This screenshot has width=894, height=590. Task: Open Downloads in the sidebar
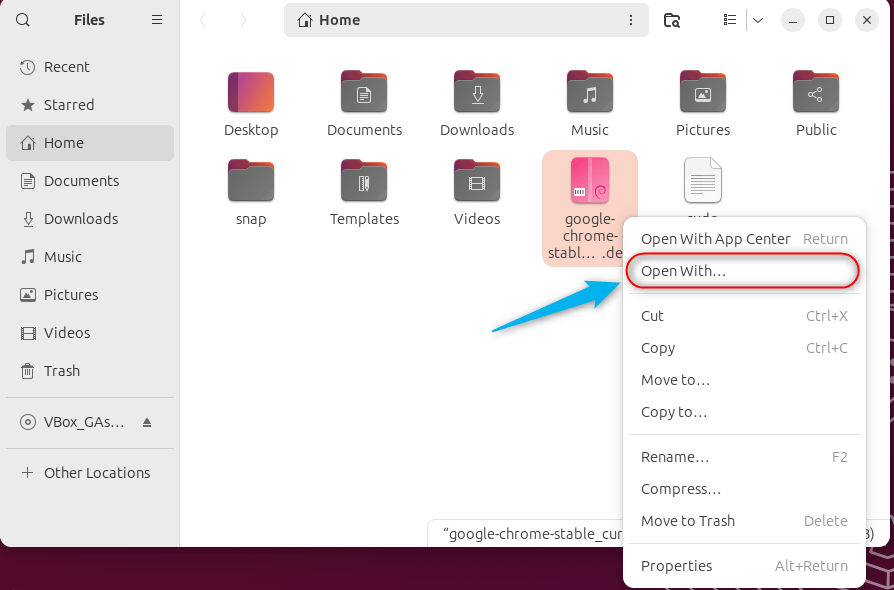pos(90,219)
